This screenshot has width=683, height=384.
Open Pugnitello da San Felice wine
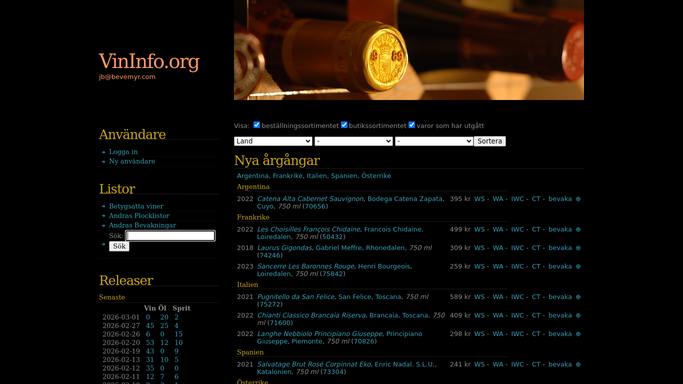click(x=296, y=297)
